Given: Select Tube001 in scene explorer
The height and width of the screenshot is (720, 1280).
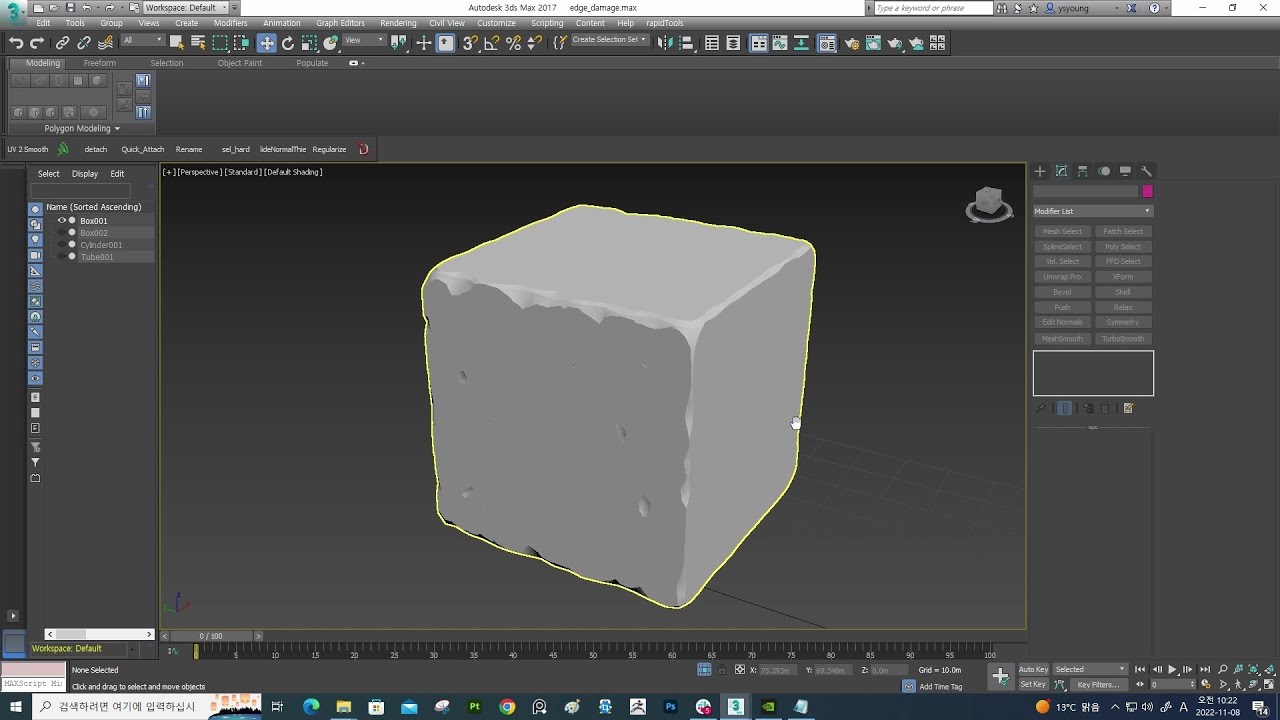Looking at the screenshot, I should [x=97, y=257].
